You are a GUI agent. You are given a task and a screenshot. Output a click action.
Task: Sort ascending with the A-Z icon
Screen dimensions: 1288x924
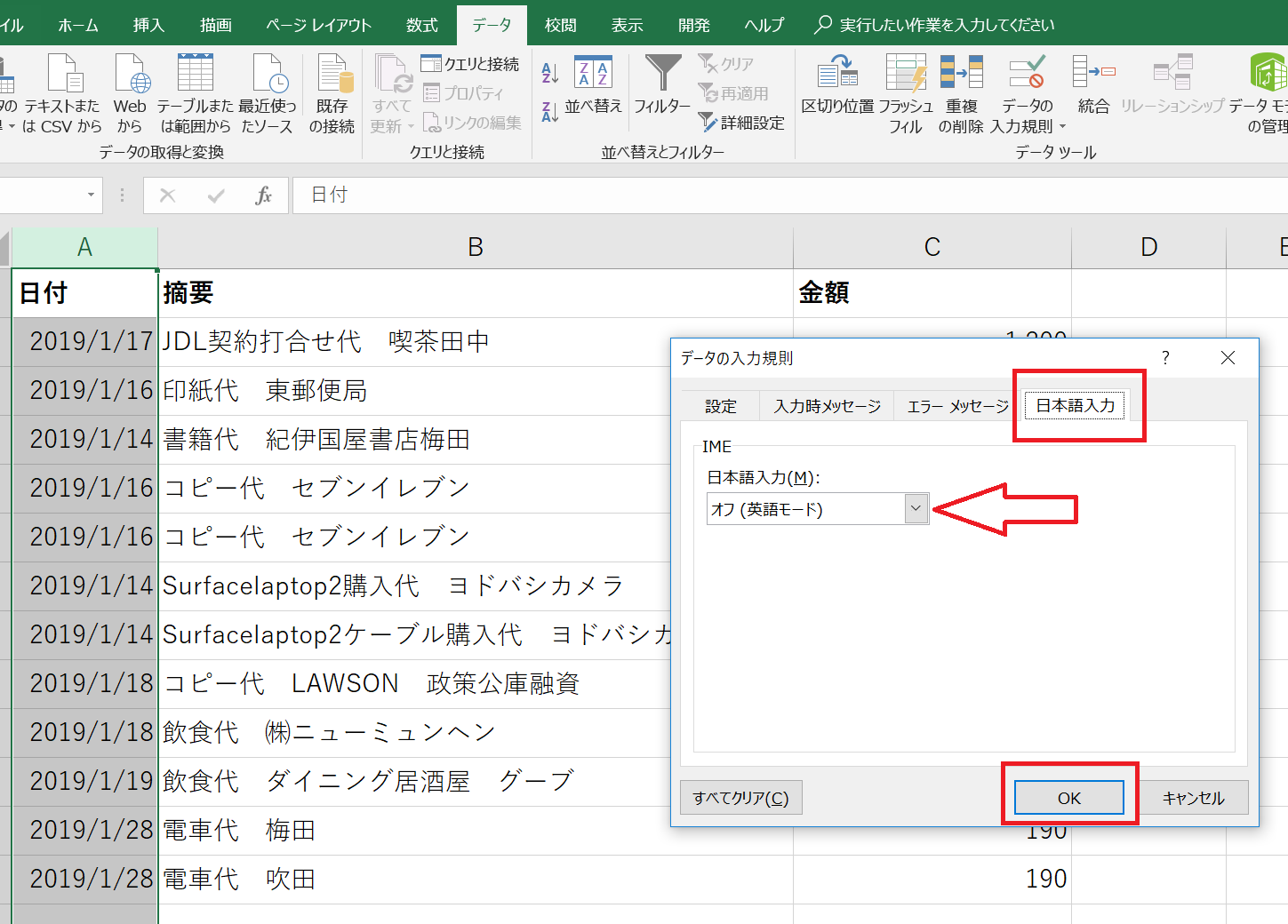550,74
